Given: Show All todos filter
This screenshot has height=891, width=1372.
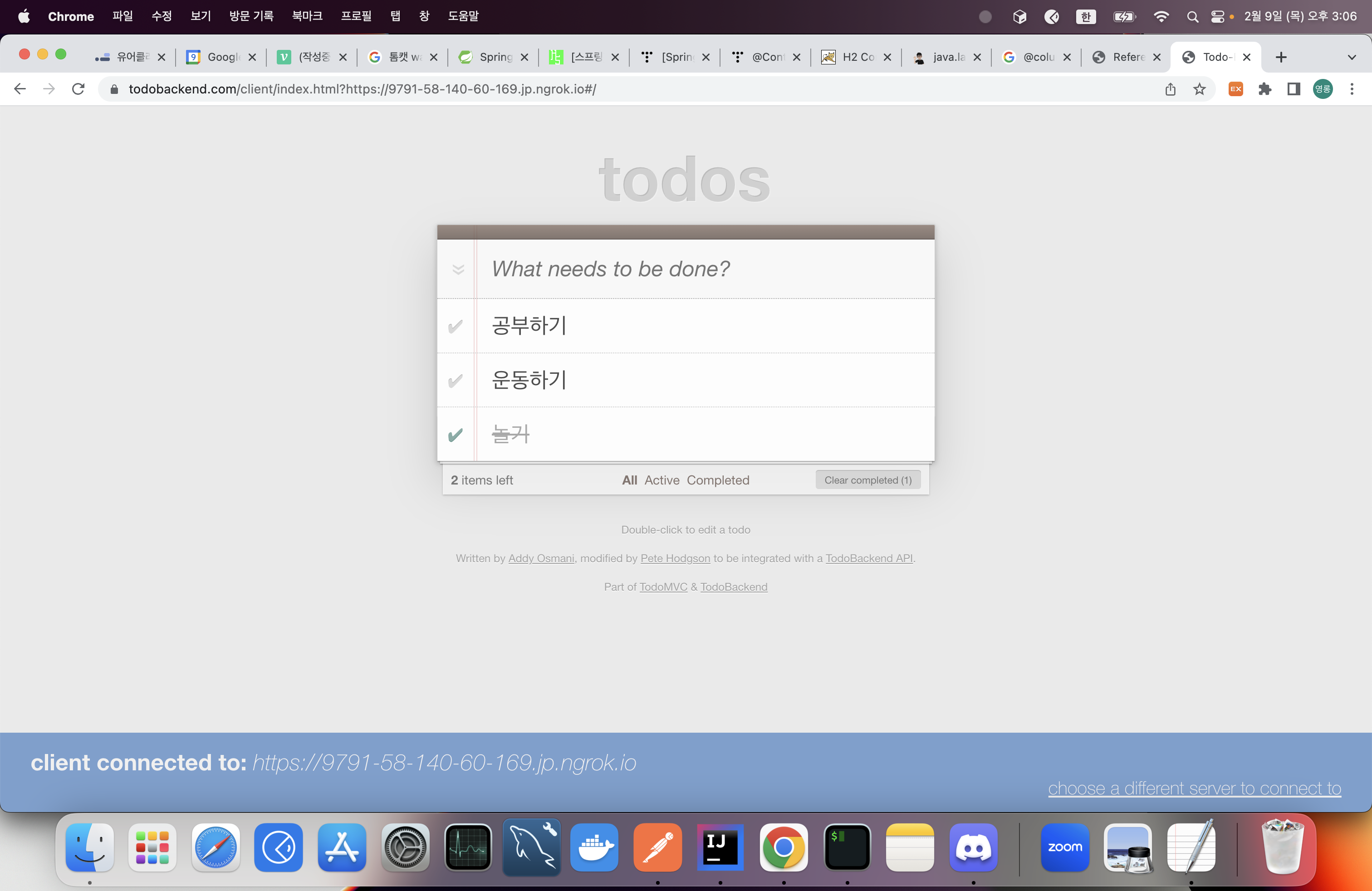Looking at the screenshot, I should [x=629, y=480].
